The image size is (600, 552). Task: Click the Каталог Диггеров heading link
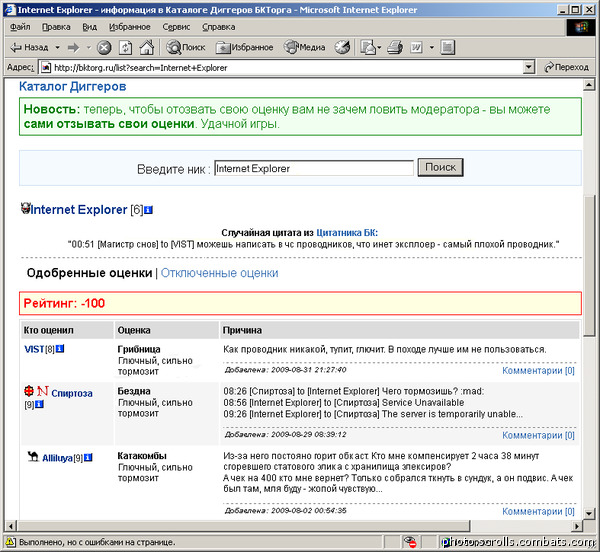point(73,86)
